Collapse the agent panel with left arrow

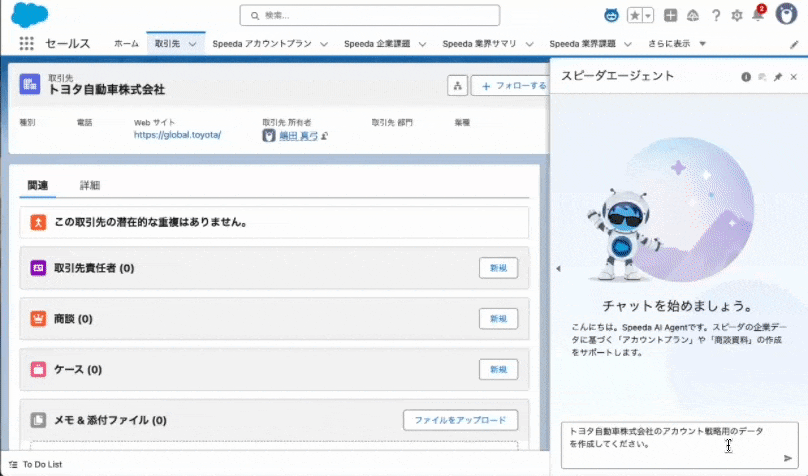pos(558,268)
